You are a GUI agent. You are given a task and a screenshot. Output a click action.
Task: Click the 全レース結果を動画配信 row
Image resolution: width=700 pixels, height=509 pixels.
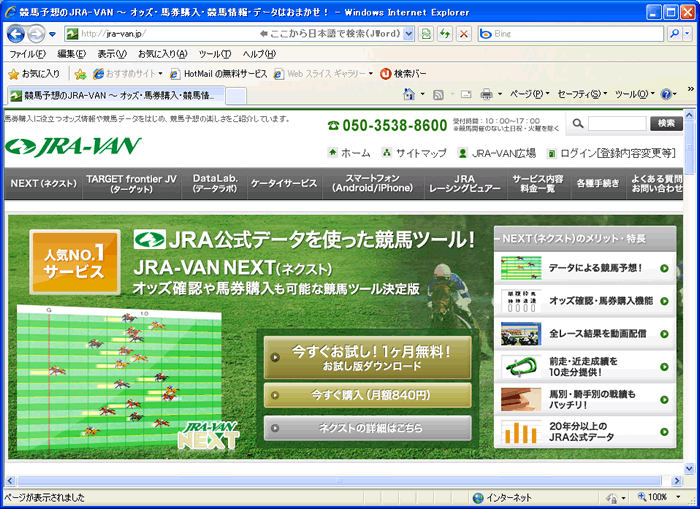[x=585, y=334]
